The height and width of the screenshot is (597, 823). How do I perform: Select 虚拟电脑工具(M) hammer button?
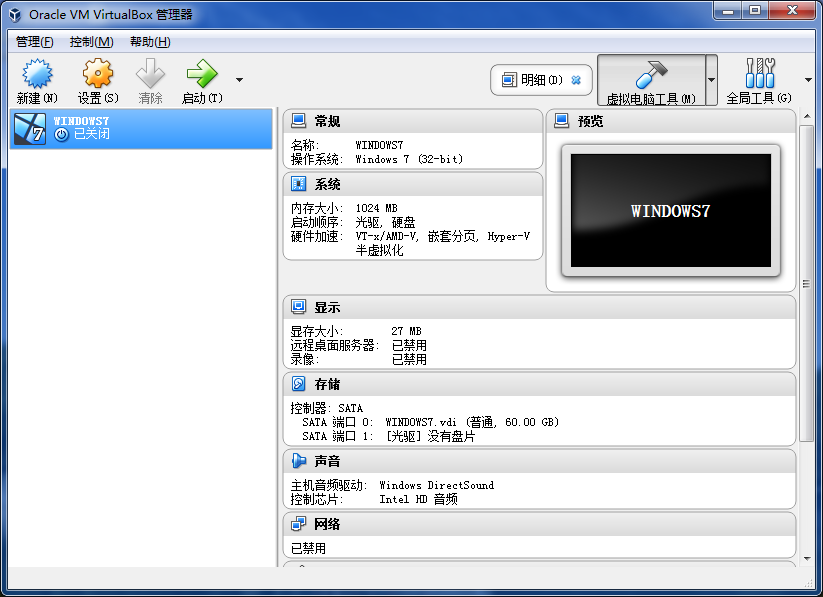pyautogui.click(x=651, y=80)
